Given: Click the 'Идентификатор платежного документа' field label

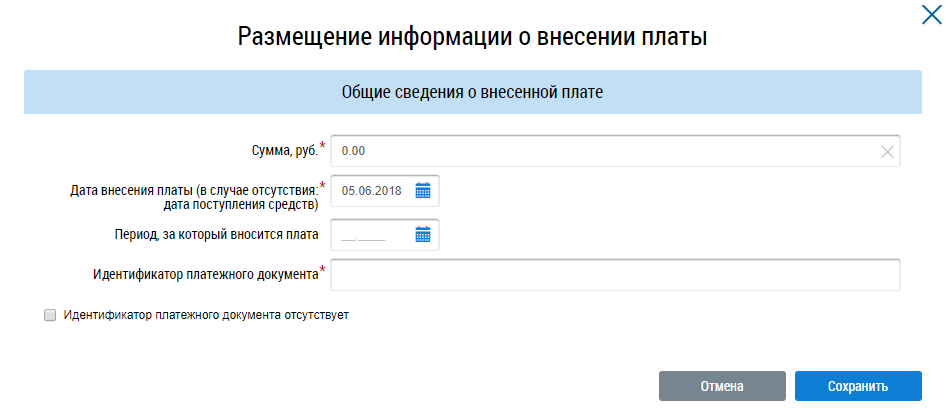Looking at the screenshot, I should tap(206, 275).
